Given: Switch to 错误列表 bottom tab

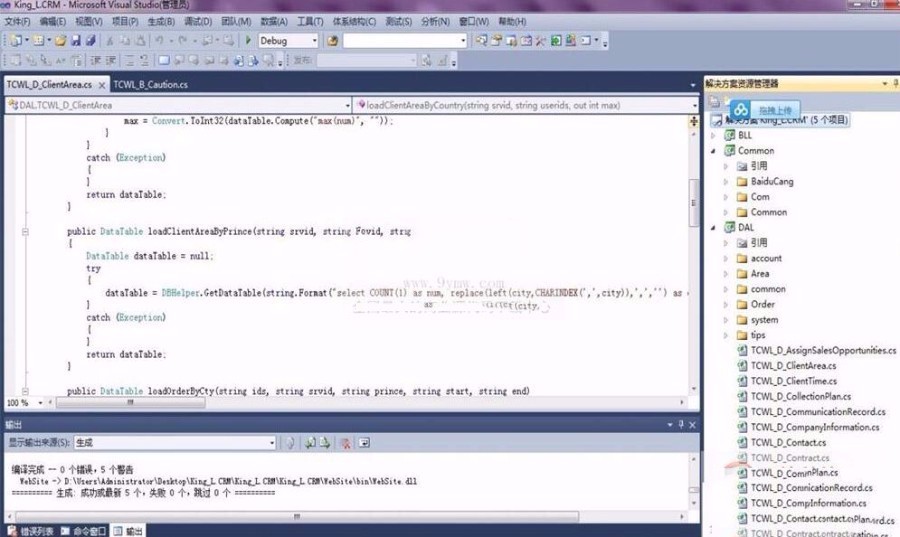Looking at the screenshot, I should [x=32, y=531].
